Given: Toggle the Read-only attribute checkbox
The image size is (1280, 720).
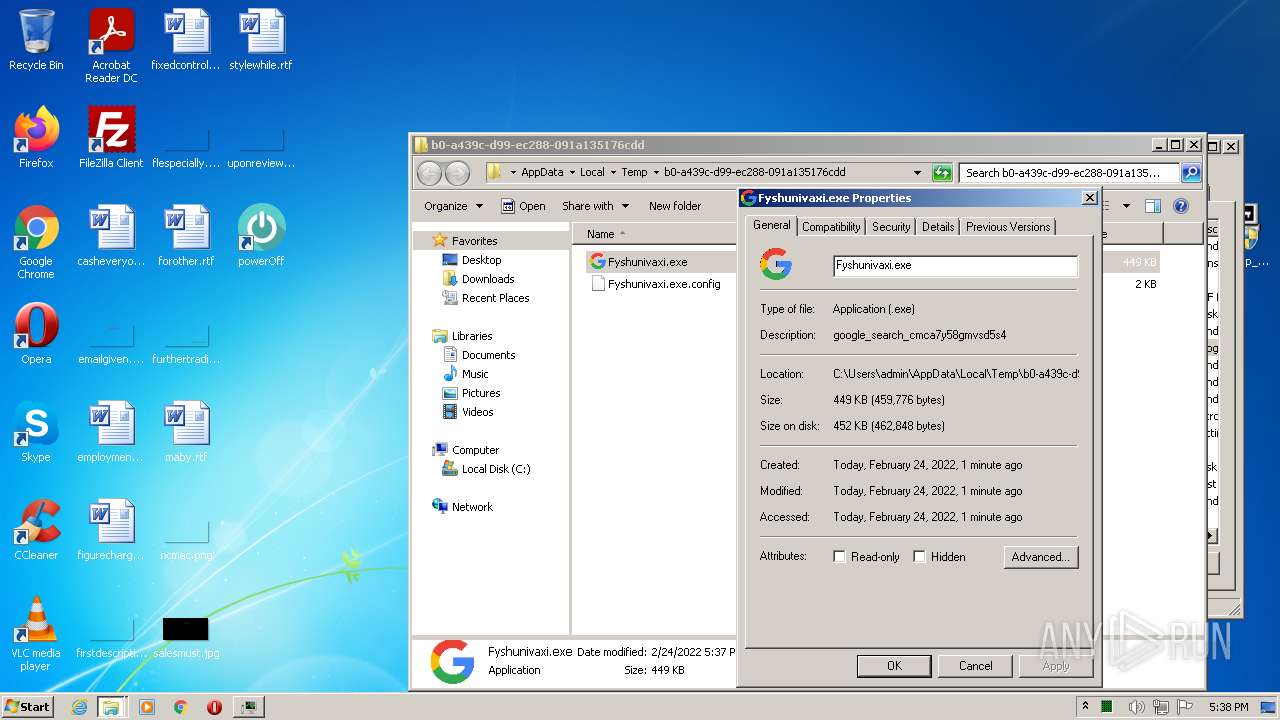Looking at the screenshot, I should point(839,557).
